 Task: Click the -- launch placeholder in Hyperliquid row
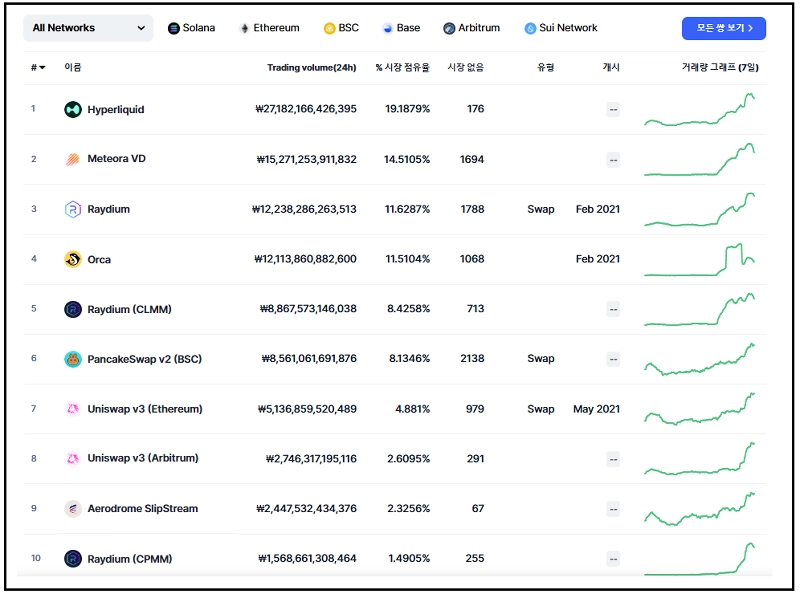pyautogui.click(x=613, y=110)
